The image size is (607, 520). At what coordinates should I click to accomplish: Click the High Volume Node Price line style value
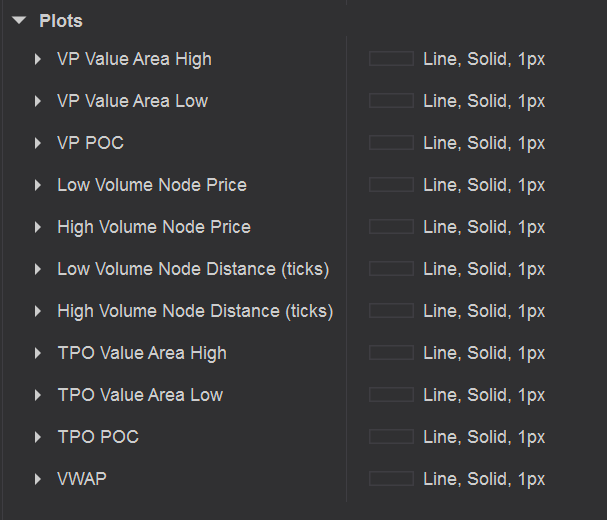484,227
